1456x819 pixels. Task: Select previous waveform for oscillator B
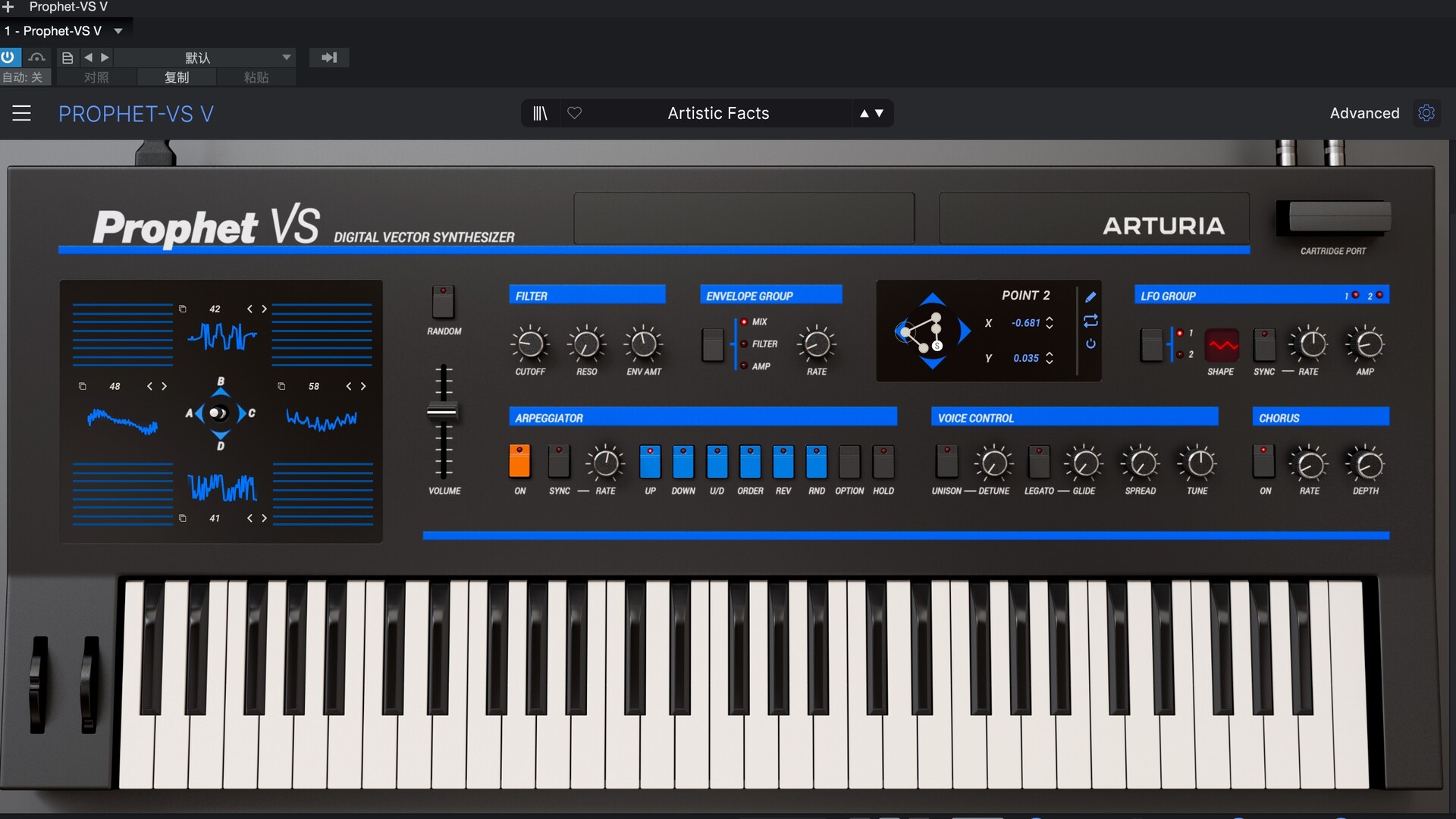coord(249,309)
